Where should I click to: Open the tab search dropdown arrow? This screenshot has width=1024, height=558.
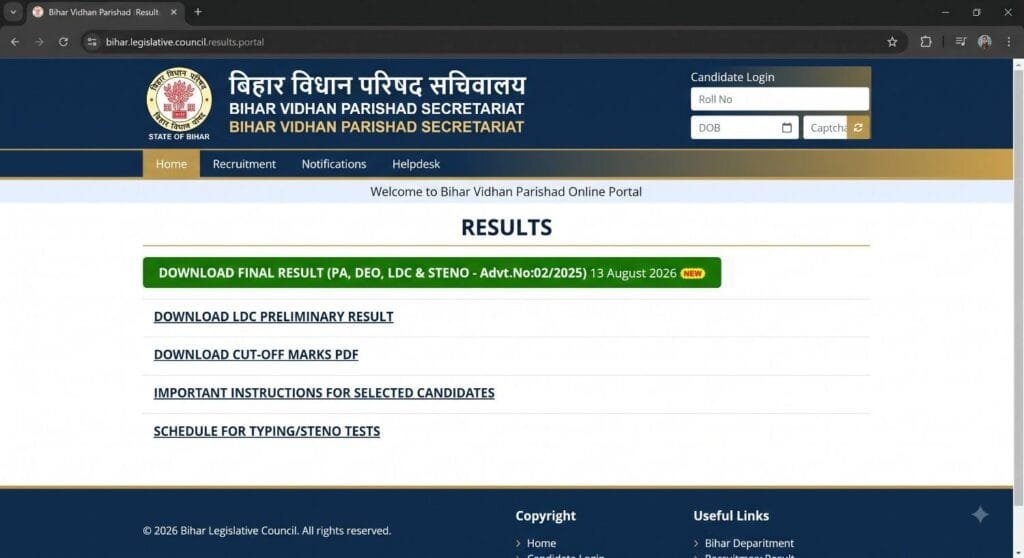(13, 12)
